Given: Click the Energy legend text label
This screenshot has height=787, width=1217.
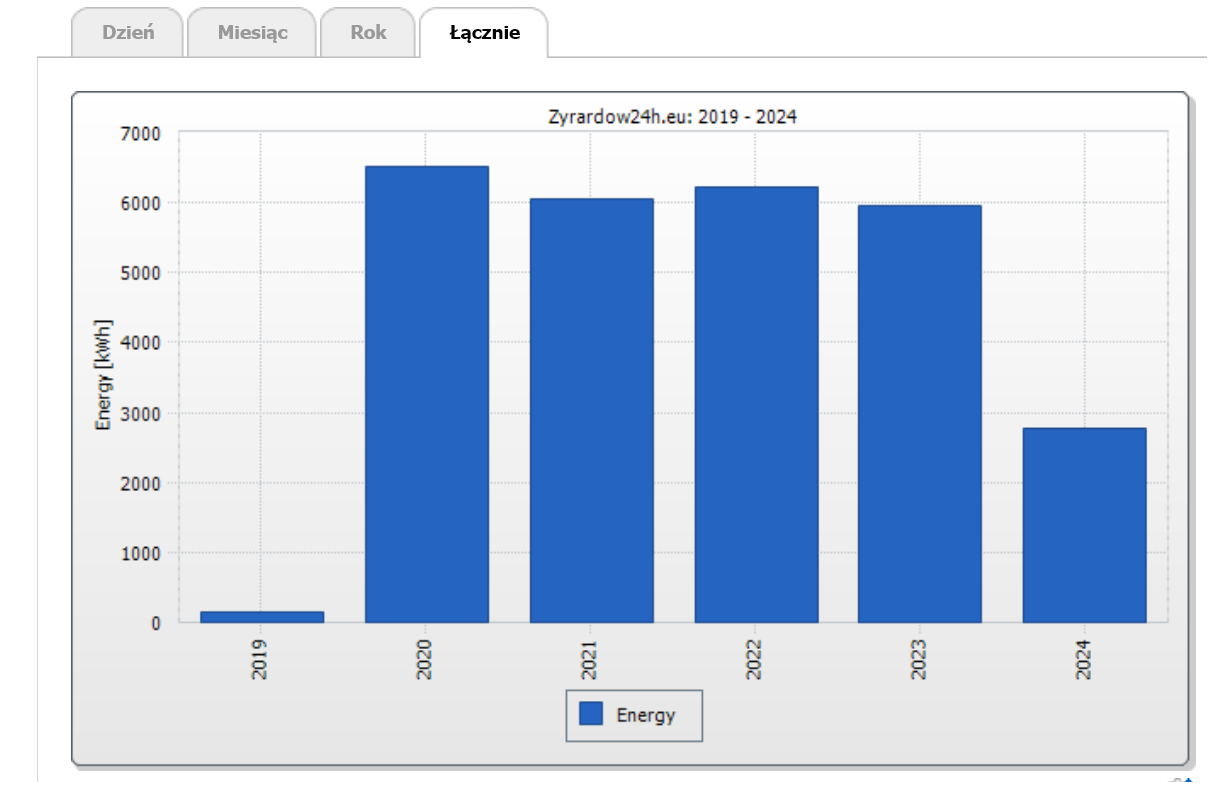Looking at the screenshot, I should [x=646, y=715].
